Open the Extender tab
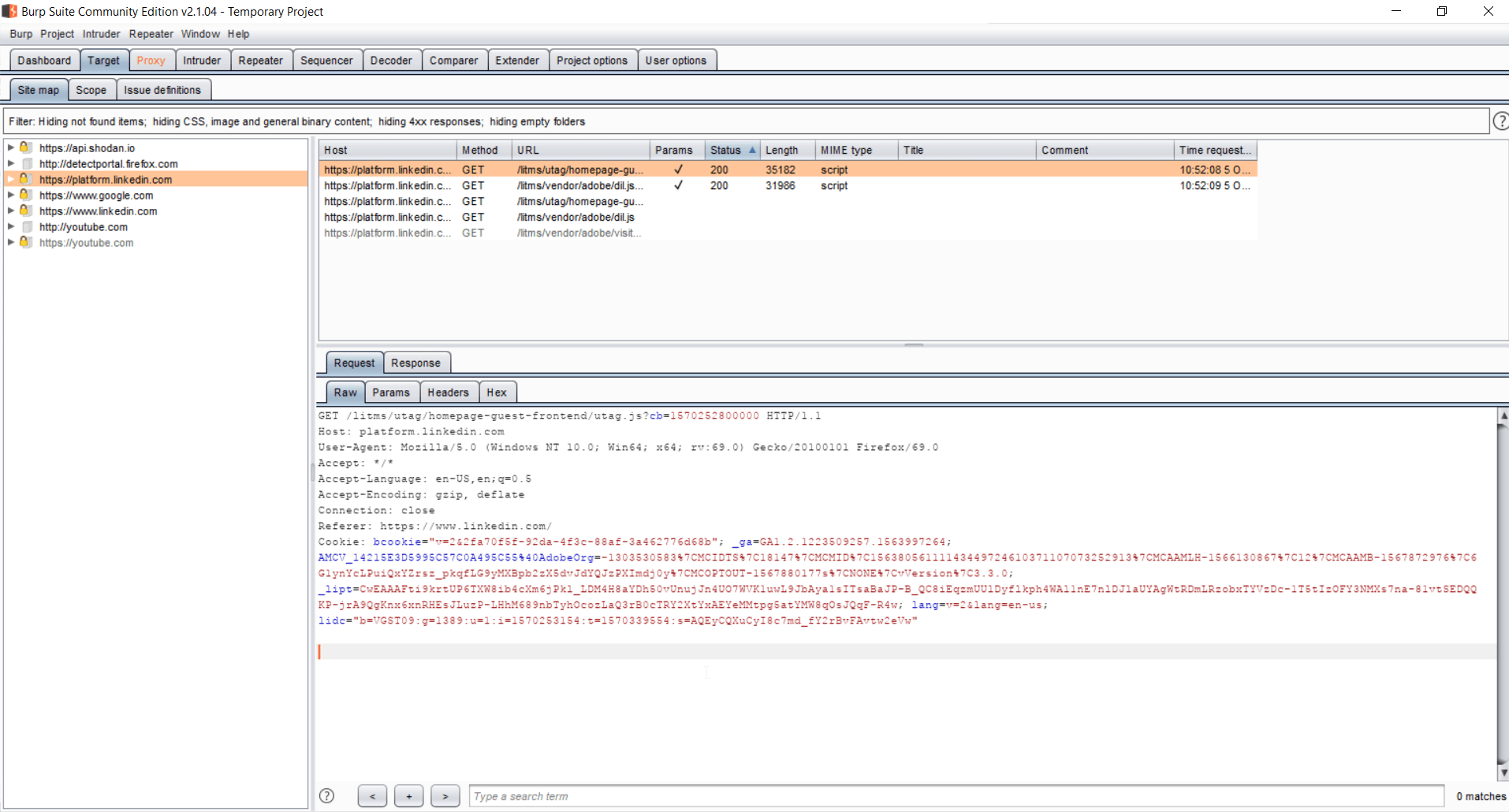This screenshot has height=812, width=1509. [517, 60]
